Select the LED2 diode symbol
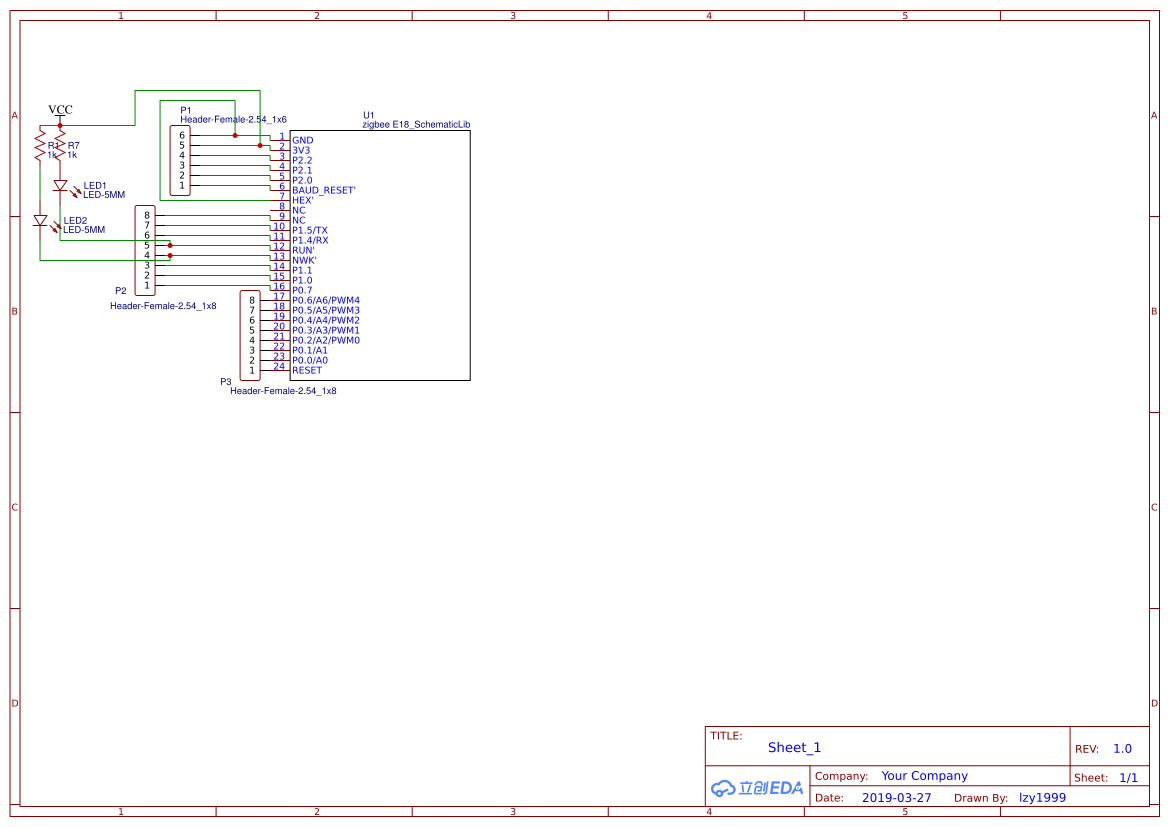1171x827 pixels. pos(40,220)
